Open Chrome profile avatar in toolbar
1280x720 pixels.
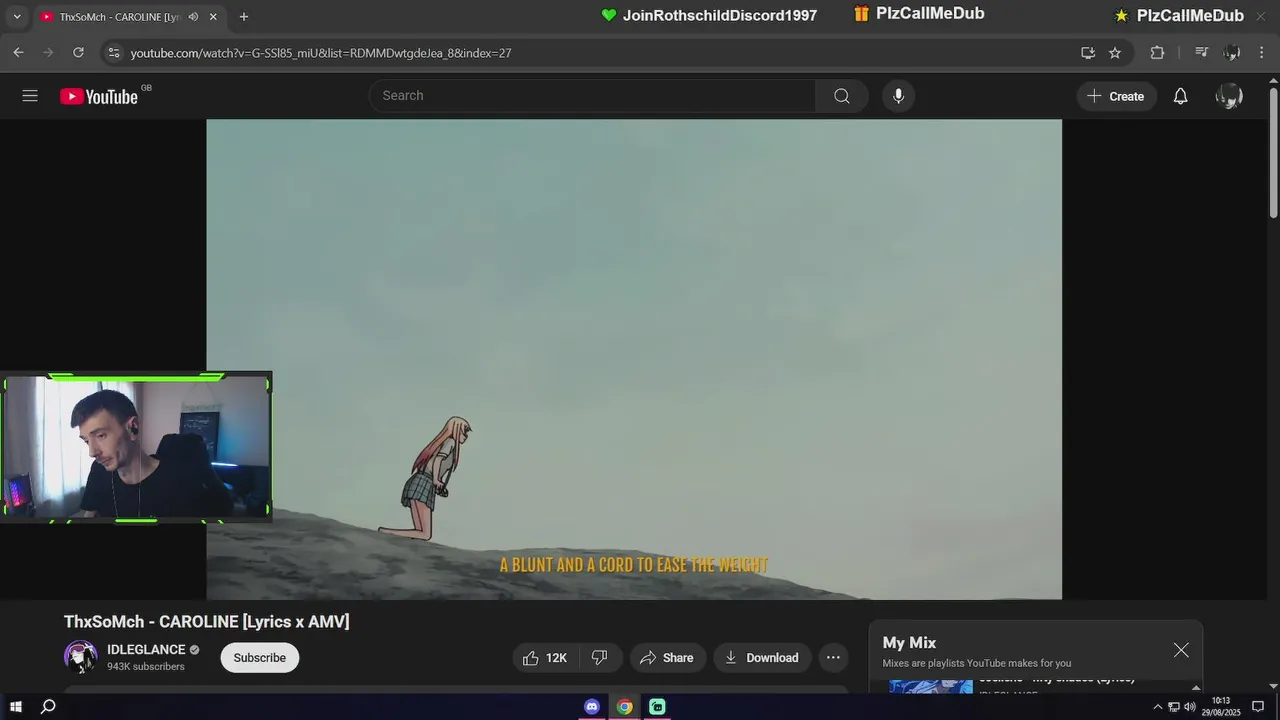point(1232,53)
